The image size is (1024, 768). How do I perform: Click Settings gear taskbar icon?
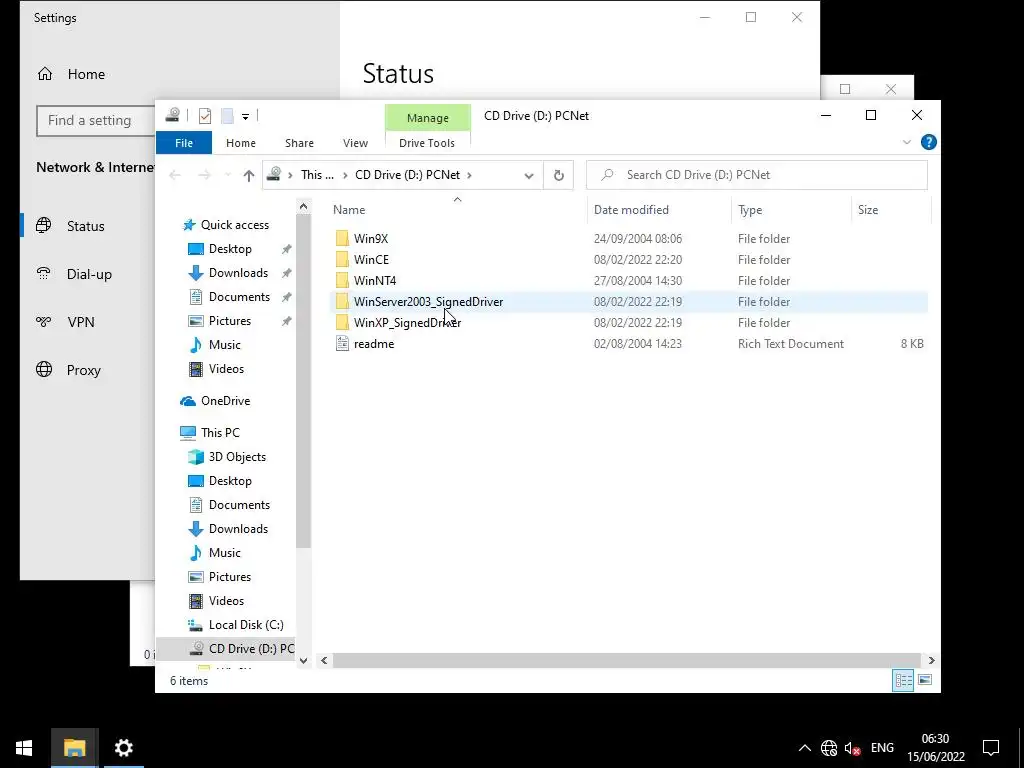[123, 748]
